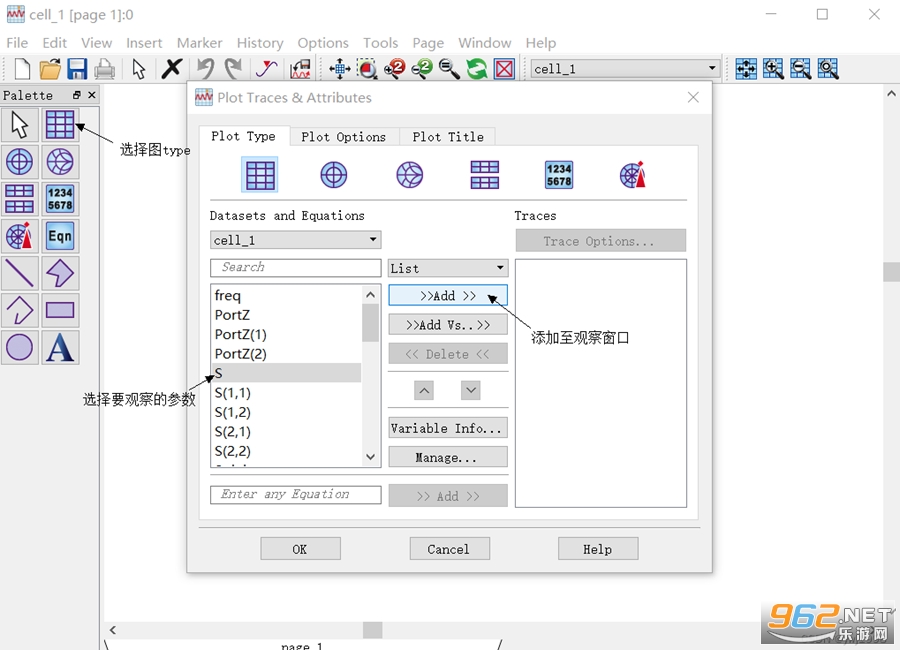Image resolution: width=900 pixels, height=650 pixels.
Task: Click the >>Add Vs..>> button
Action: (448, 325)
